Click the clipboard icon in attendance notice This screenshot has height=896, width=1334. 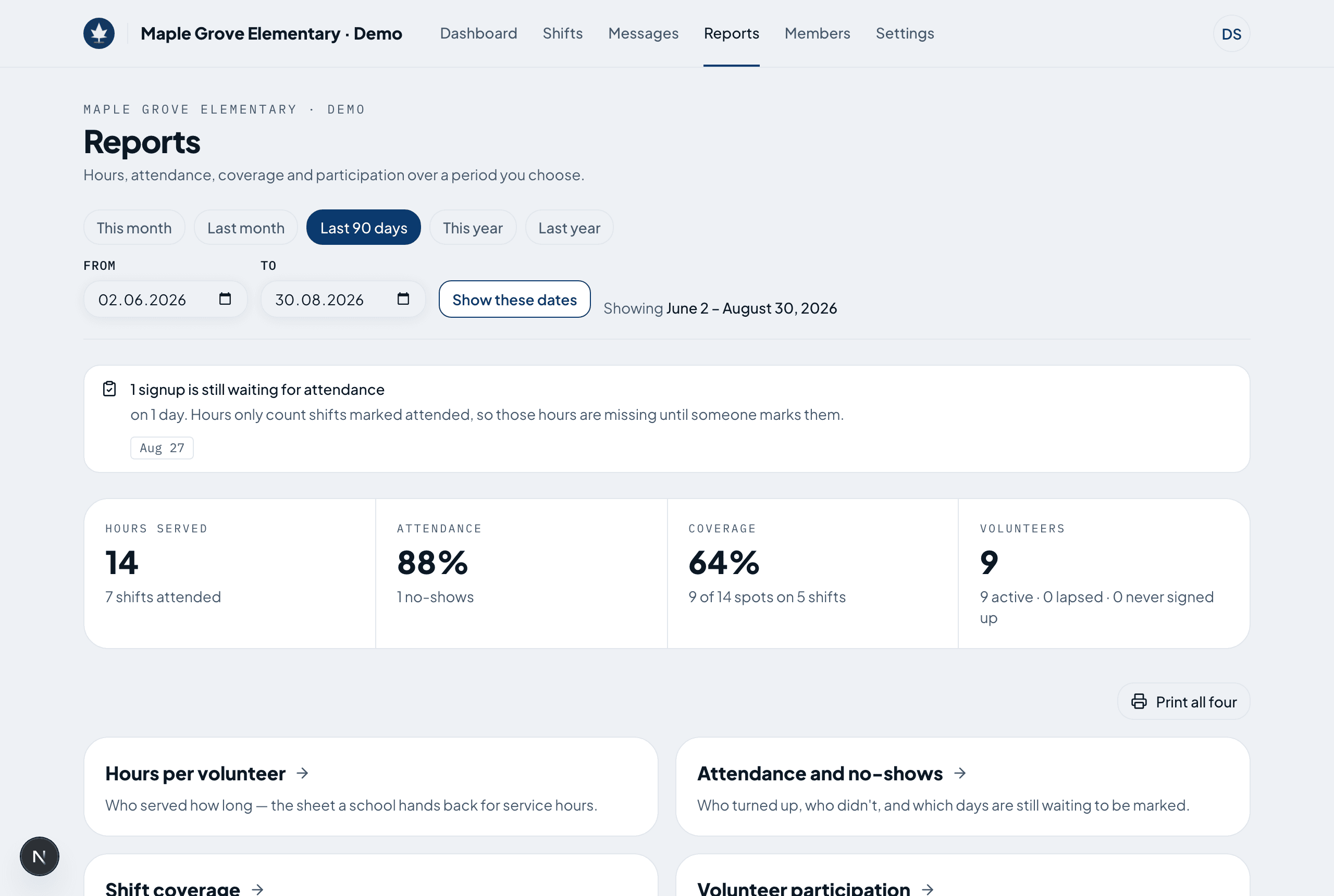coord(109,389)
